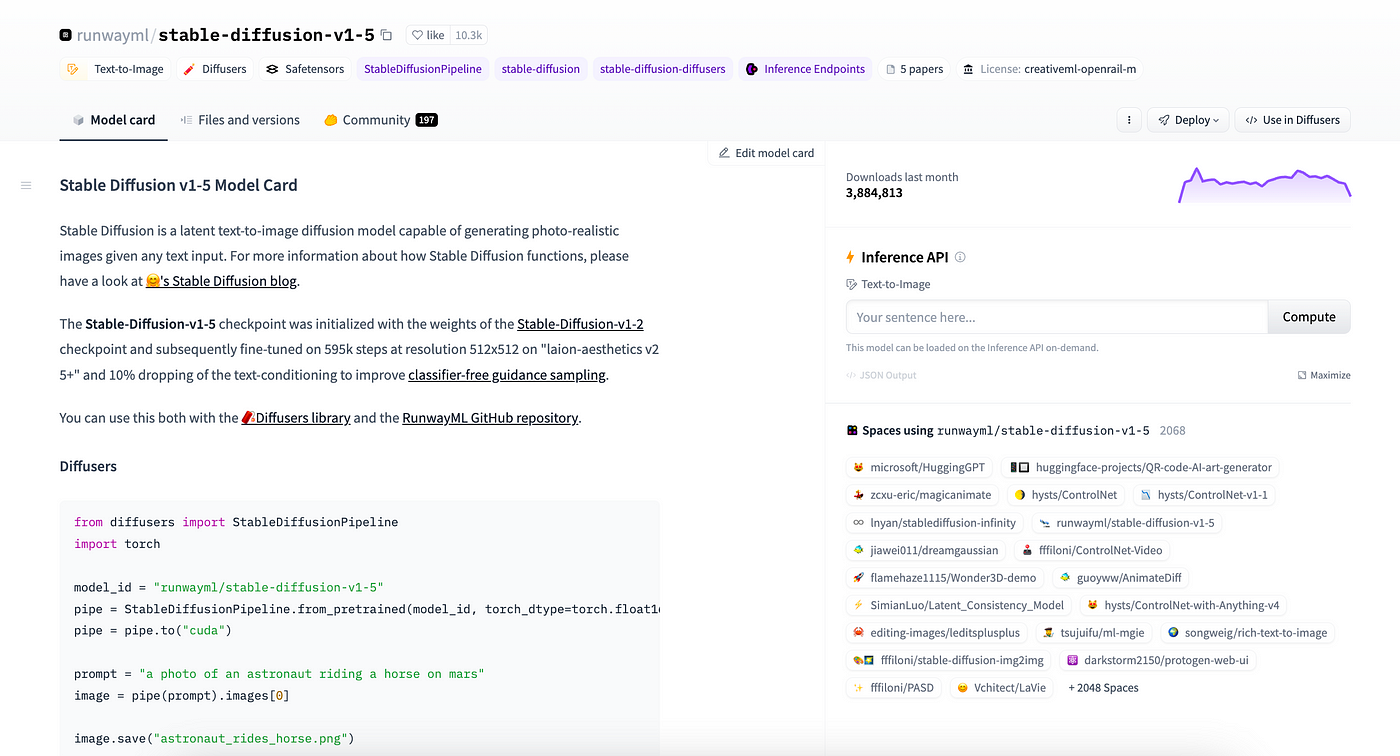
Task: Select the Diffusers tag
Action: click(215, 69)
